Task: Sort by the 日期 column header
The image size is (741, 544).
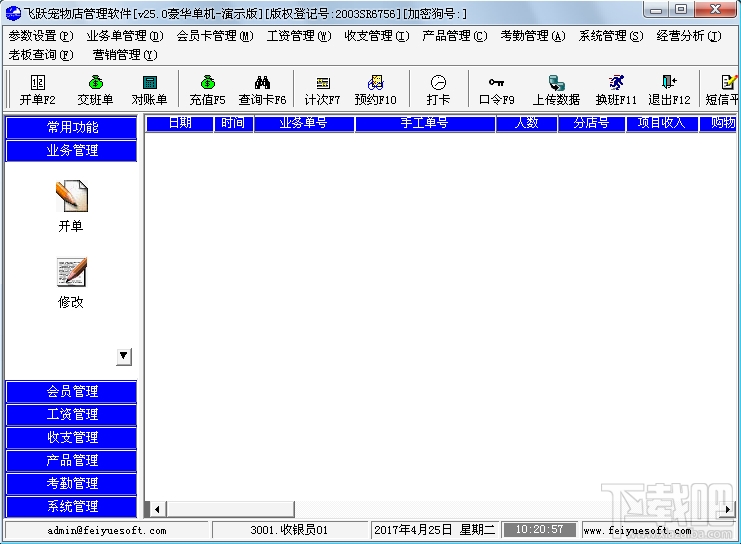Action: tap(180, 123)
